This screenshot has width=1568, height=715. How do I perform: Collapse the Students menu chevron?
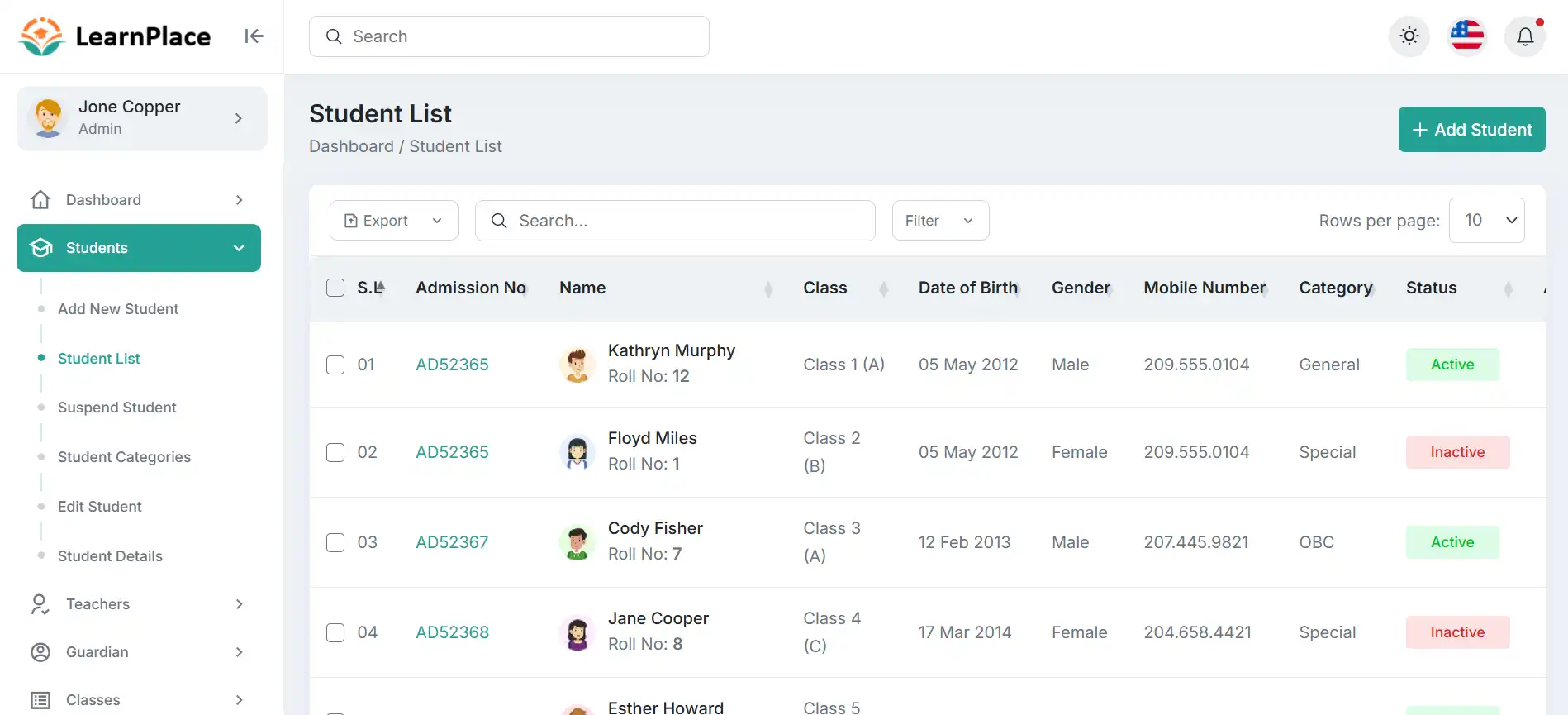239,248
